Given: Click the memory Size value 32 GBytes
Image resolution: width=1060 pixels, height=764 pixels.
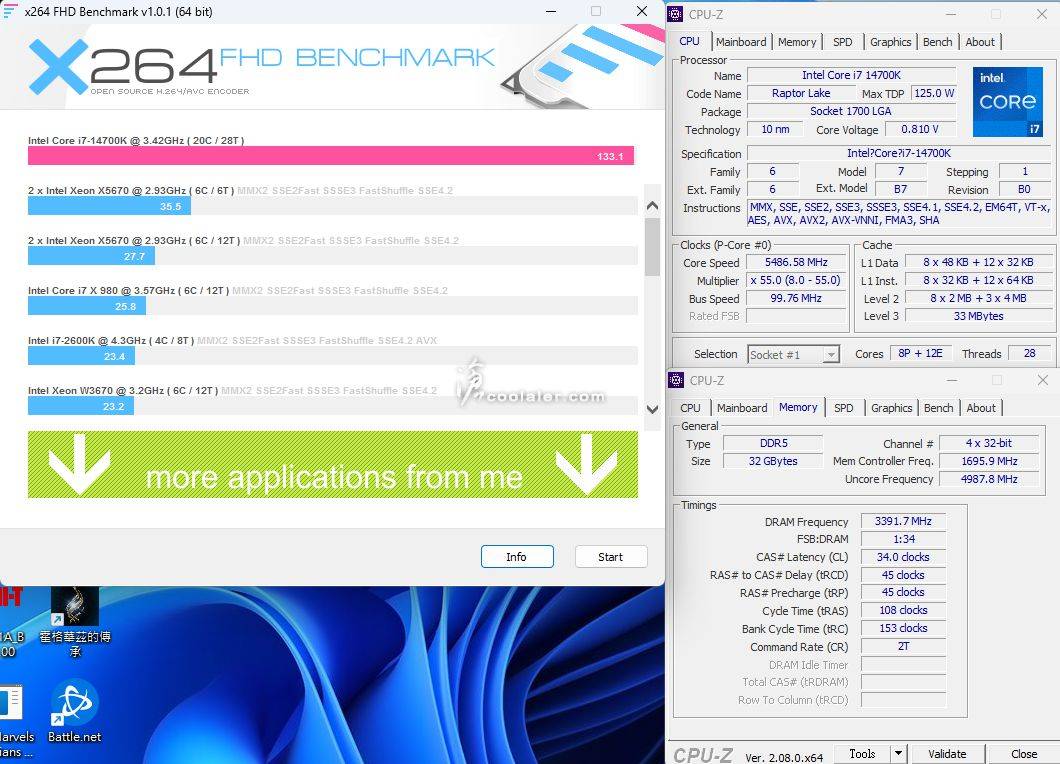Looking at the screenshot, I should tap(773, 461).
